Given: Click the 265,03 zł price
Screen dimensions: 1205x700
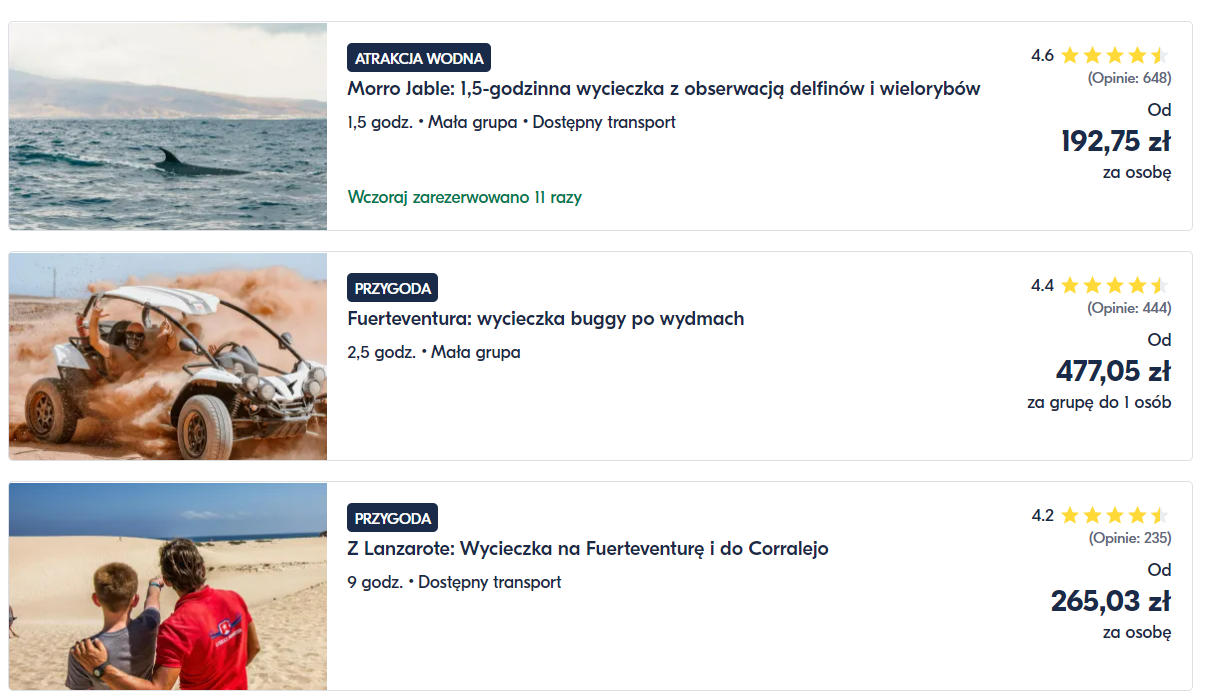Looking at the screenshot, I should click(x=1111, y=601).
